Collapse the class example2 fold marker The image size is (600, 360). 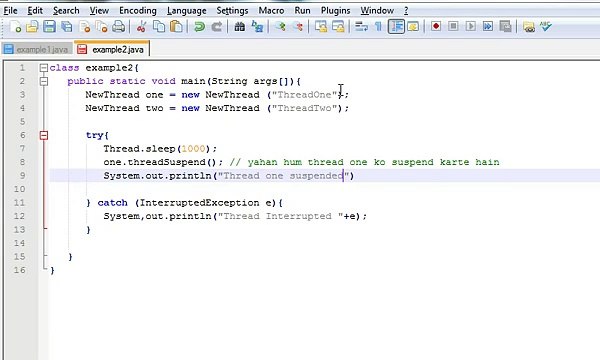click(x=44, y=68)
